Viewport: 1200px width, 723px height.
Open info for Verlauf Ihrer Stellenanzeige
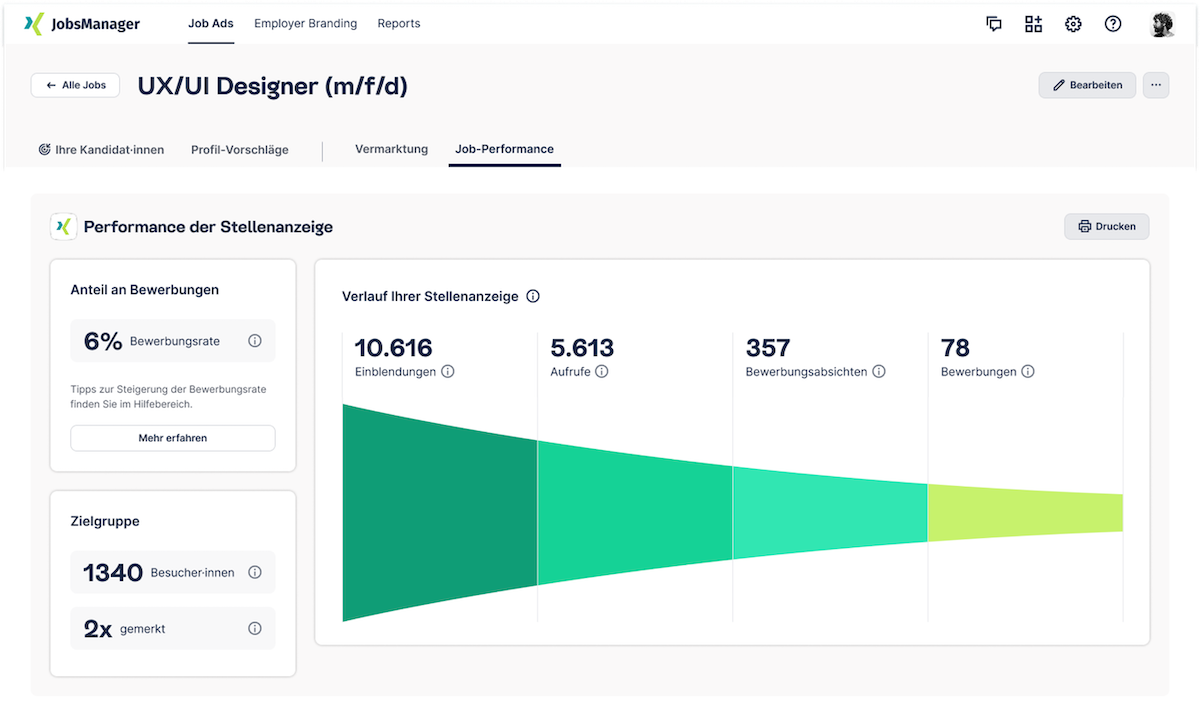pos(533,296)
